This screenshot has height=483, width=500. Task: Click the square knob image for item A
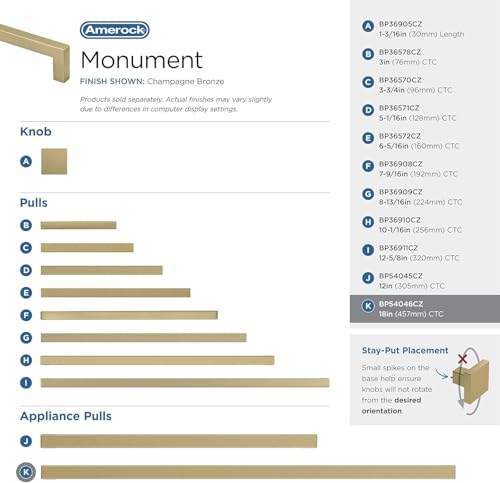[54, 162]
